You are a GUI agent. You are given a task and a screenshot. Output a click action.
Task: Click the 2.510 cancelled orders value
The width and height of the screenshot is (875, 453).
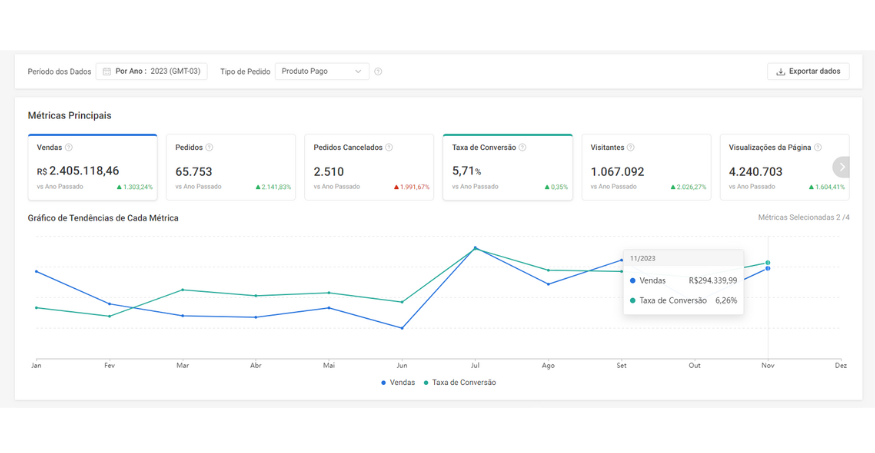click(329, 172)
